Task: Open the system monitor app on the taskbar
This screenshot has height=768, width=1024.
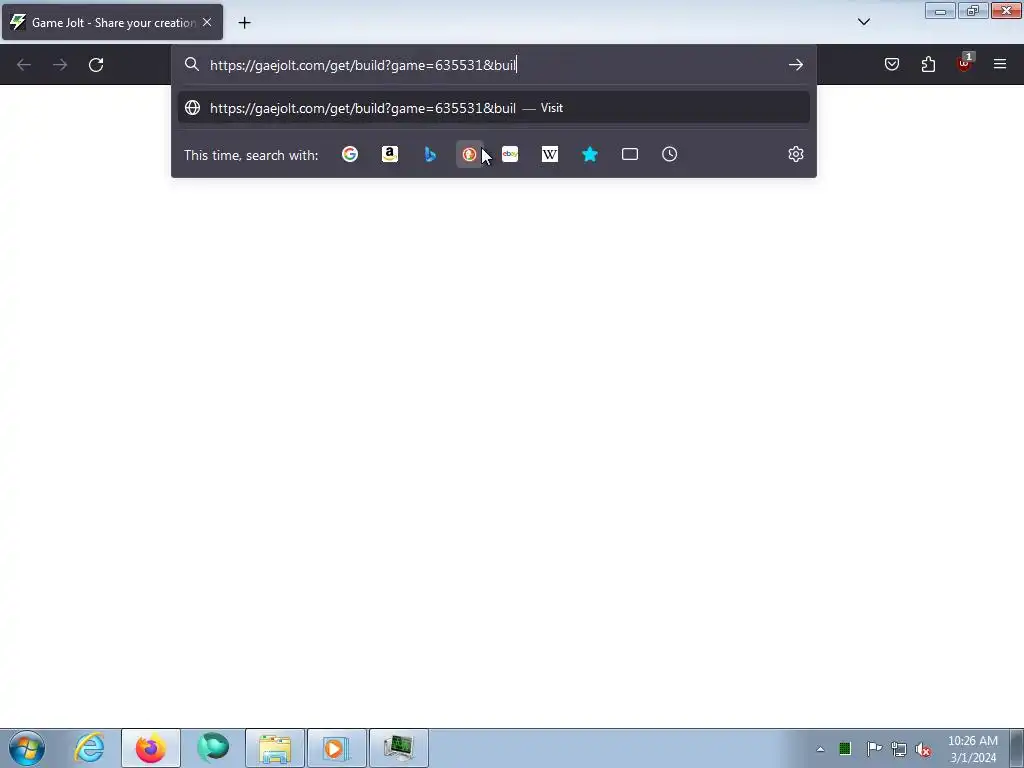Action: [x=399, y=748]
